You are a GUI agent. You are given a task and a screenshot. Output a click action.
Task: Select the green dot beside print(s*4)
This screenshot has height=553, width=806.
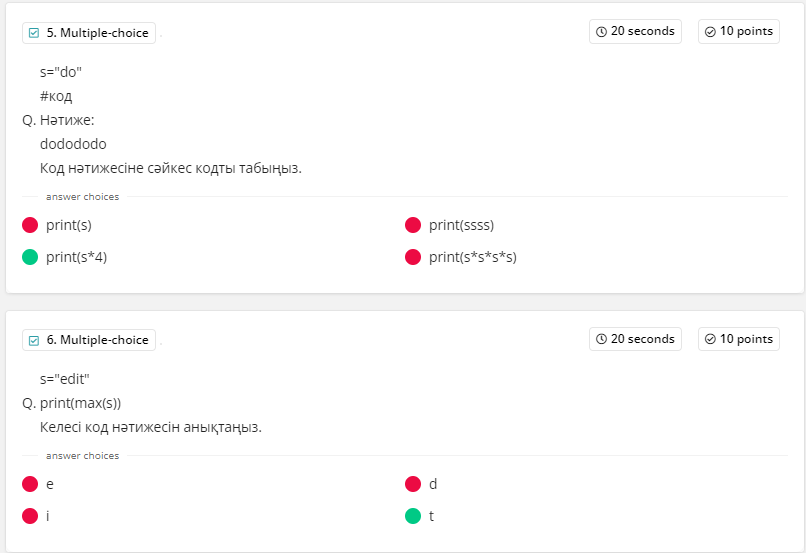30,257
